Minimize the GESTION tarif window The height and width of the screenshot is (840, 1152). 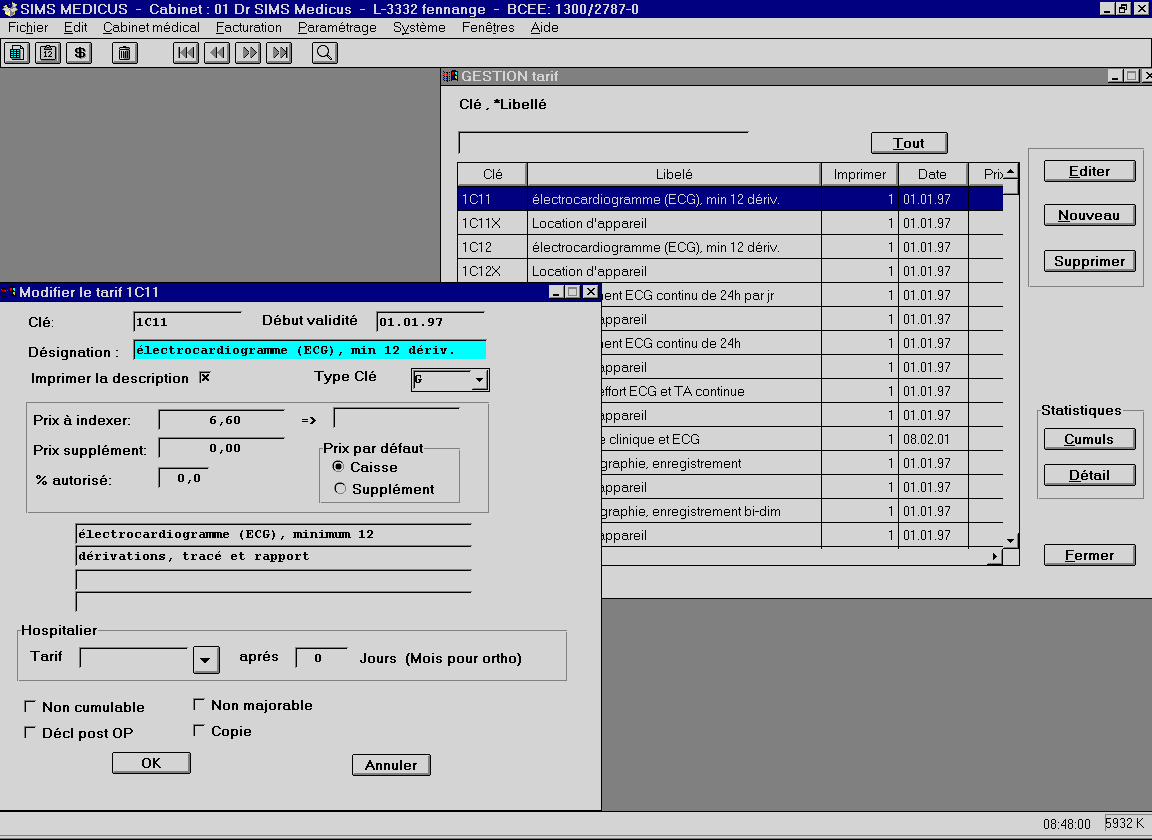[1115, 76]
